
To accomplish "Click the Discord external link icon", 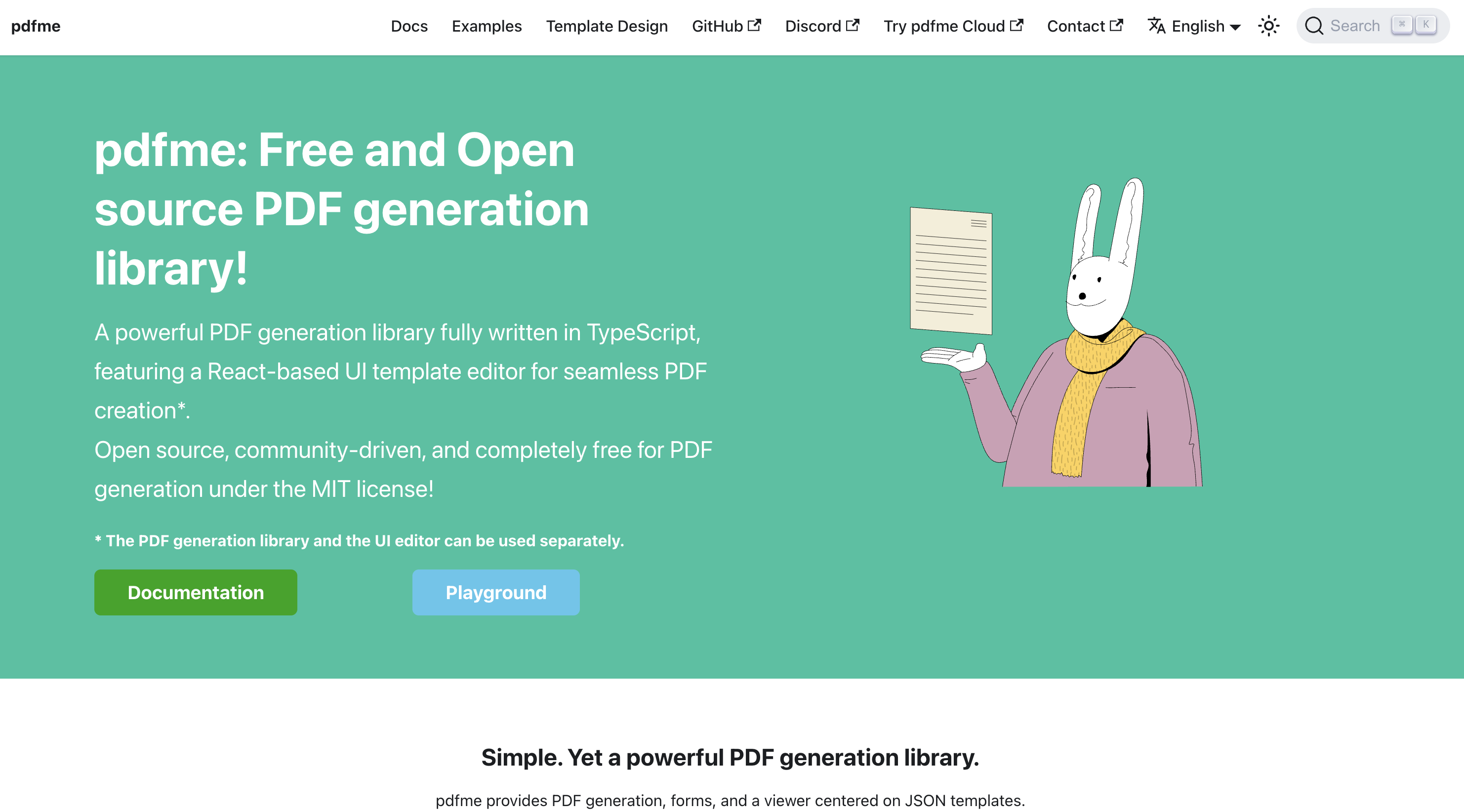I will coord(853,25).
